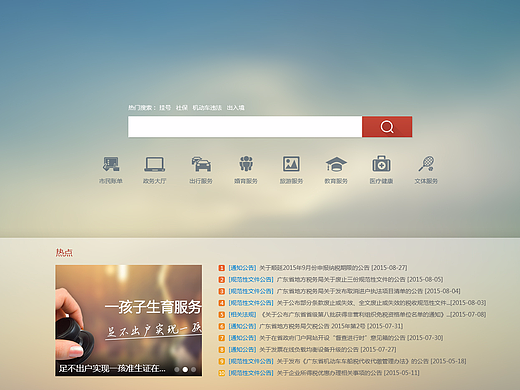Open the announcement dated 2015-08-04
This screenshot has height=390, width=520.
(369, 291)
